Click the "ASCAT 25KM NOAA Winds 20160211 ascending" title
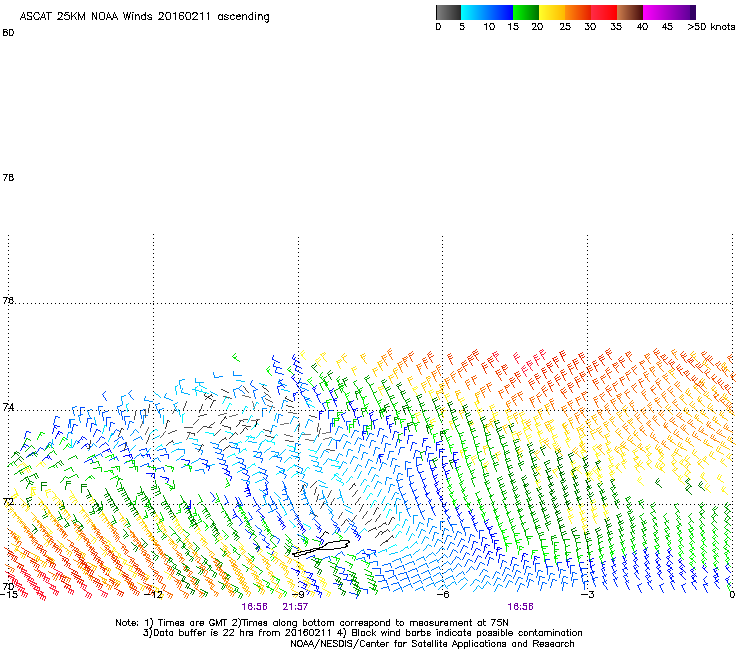The image size is (740, 650). 144,17
